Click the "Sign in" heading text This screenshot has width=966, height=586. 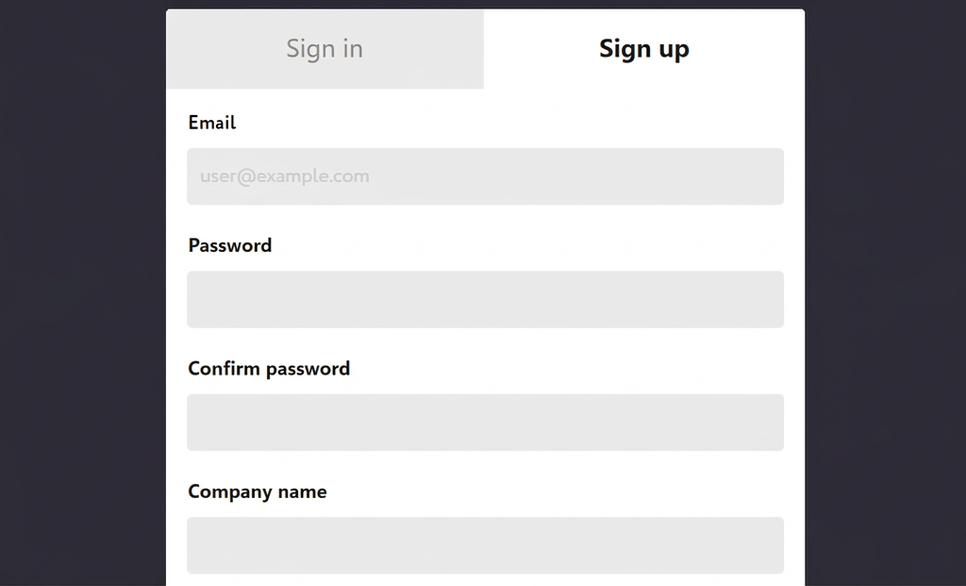coord(325,49)
